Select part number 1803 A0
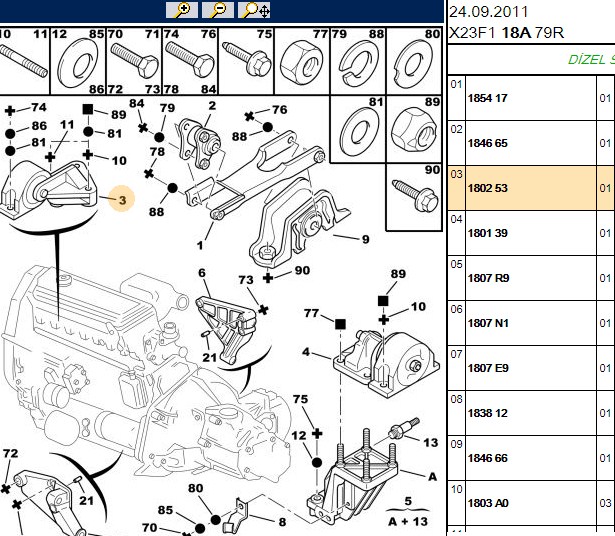This screenshot has width=615, height=536. click(488, 503)
